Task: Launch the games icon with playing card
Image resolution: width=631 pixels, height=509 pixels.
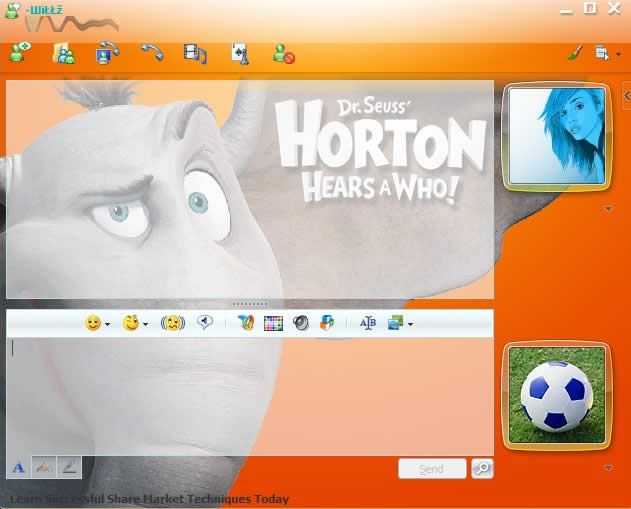Action: (240, 54)
